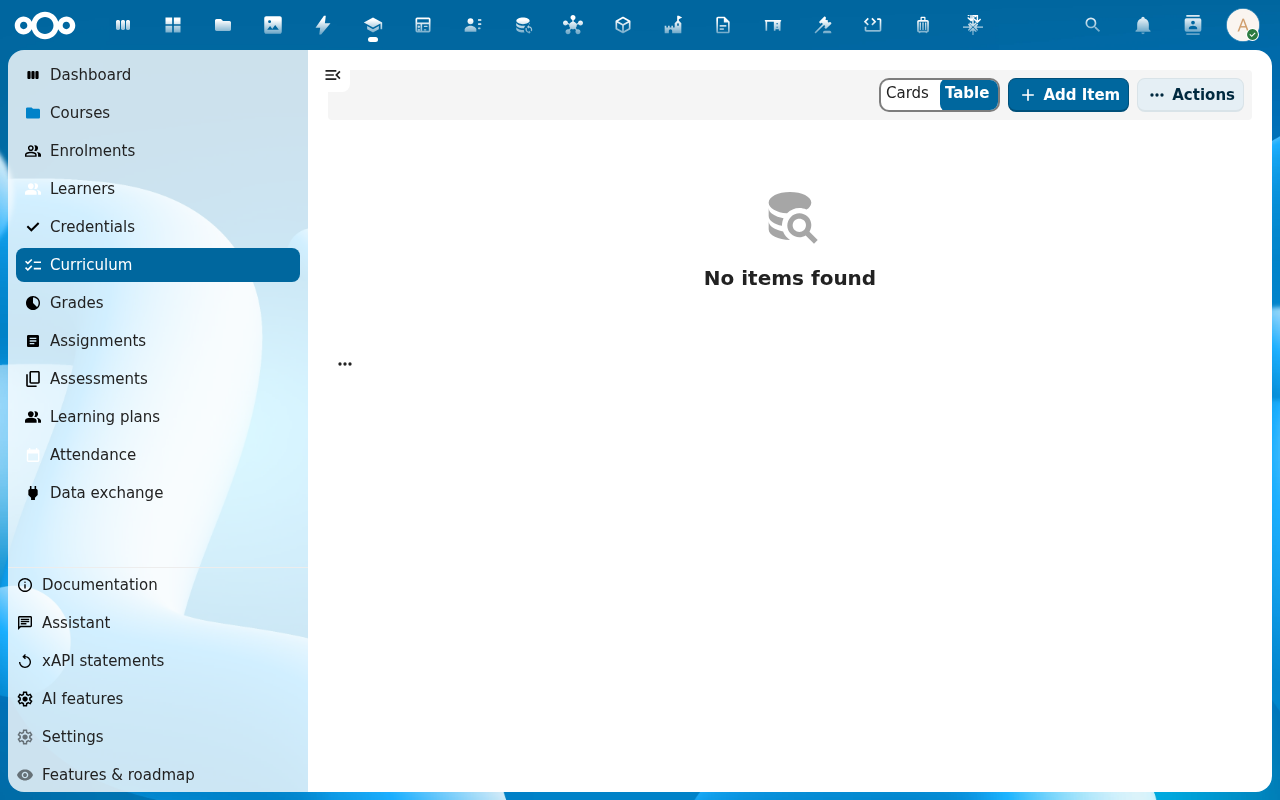This screenshot has width=1280, height=800.
Task: Open the luggage suitcase app icon
Action: pyautogui.click(x=923, y=25)
